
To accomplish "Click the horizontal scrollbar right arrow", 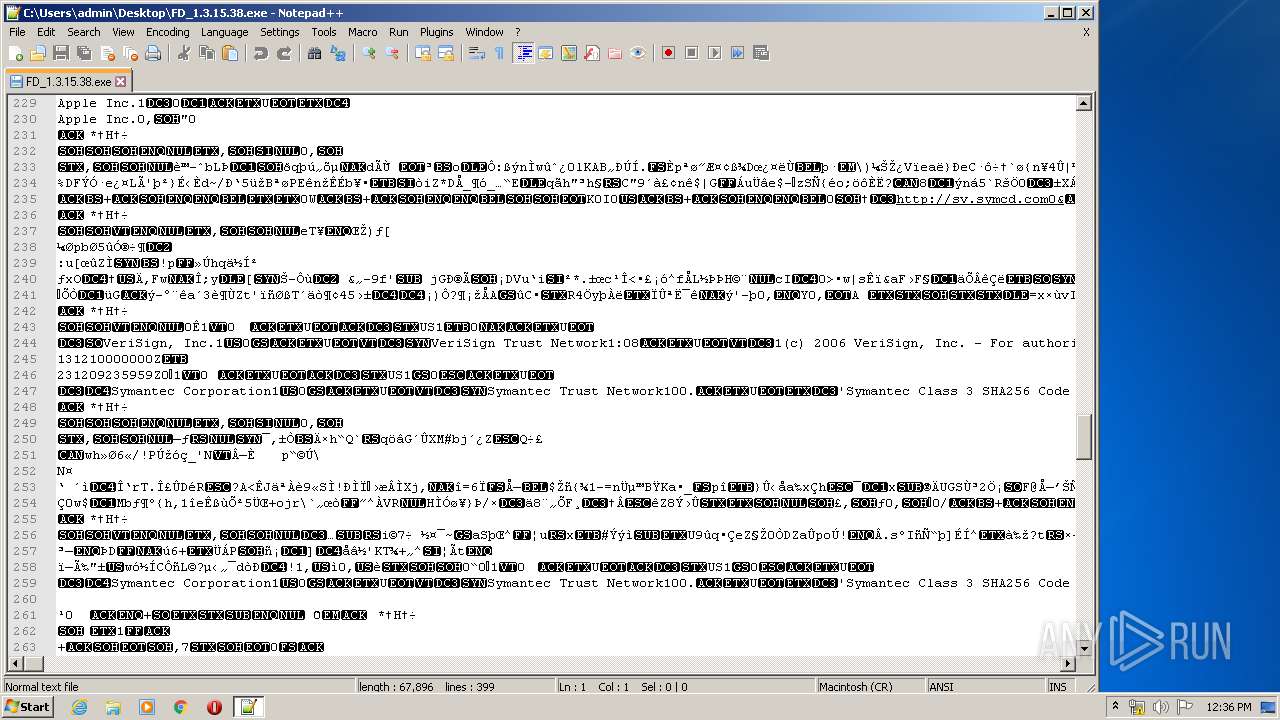I will click(x=1068, y=663).
